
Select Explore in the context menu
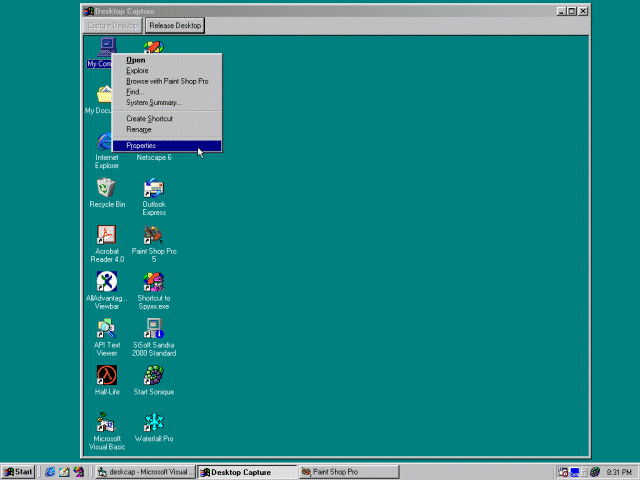pos(137,71)
